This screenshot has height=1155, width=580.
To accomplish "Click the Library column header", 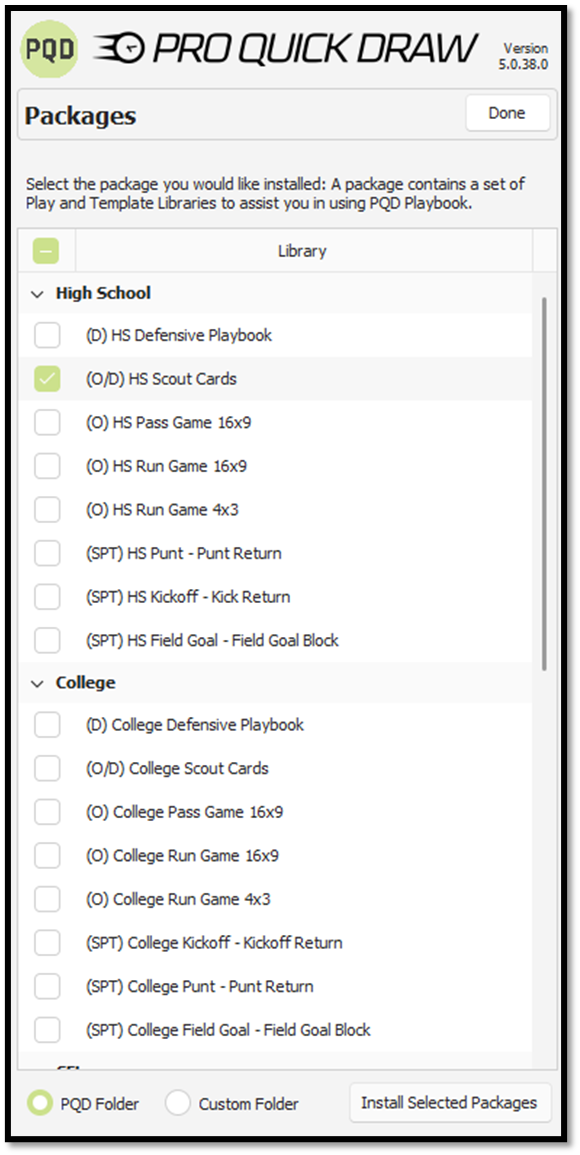I will tap(302, 251).
